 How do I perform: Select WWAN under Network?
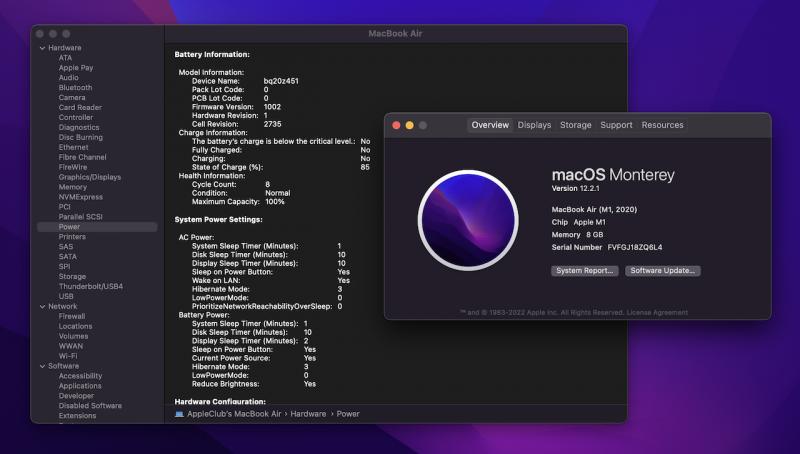pos(70,346)
